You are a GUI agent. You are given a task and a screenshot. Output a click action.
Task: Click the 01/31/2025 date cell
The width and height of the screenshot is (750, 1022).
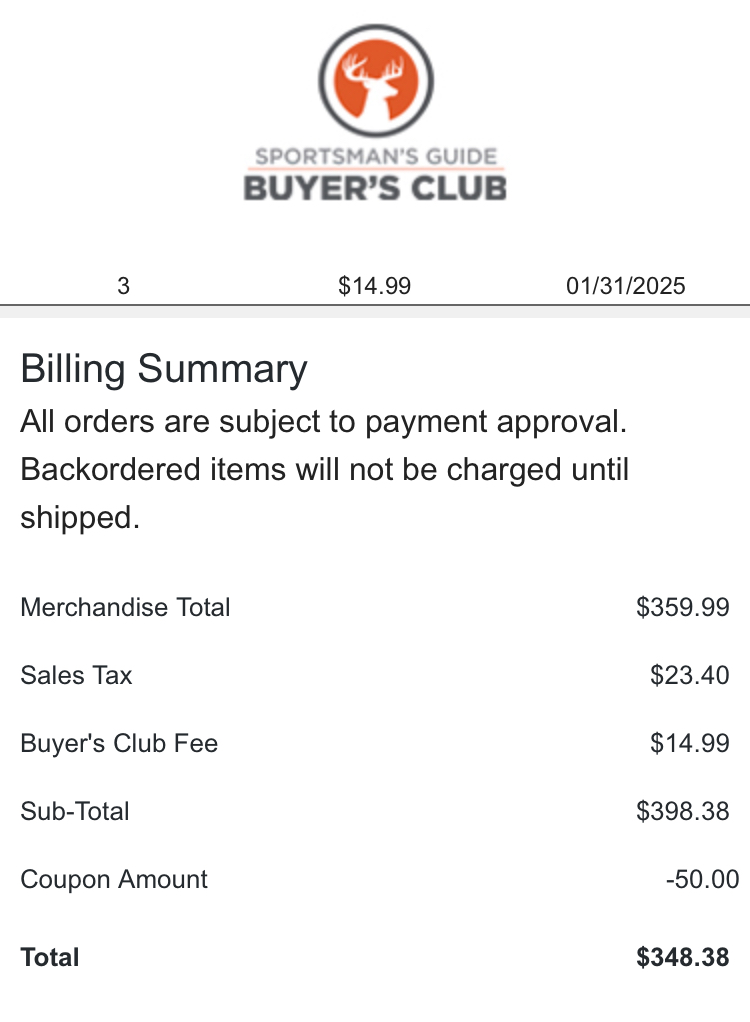[626, 285]
